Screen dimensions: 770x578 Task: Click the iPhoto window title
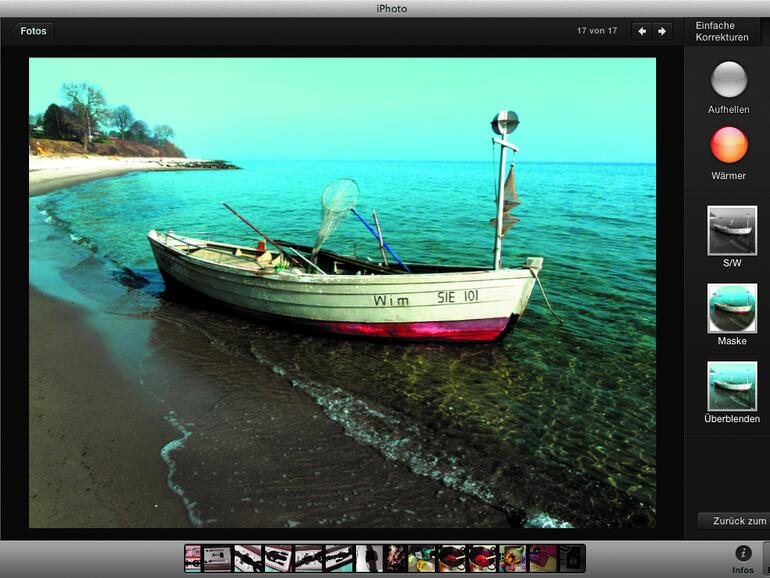tap(391, 8)
